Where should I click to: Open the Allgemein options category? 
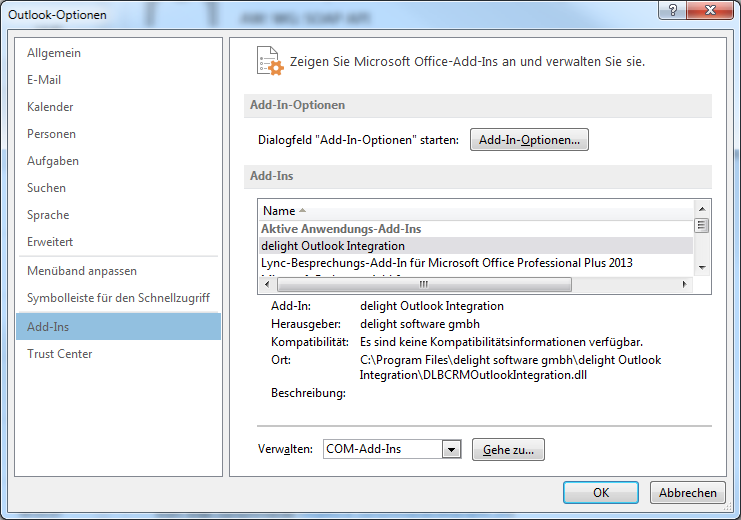(54, 53)
